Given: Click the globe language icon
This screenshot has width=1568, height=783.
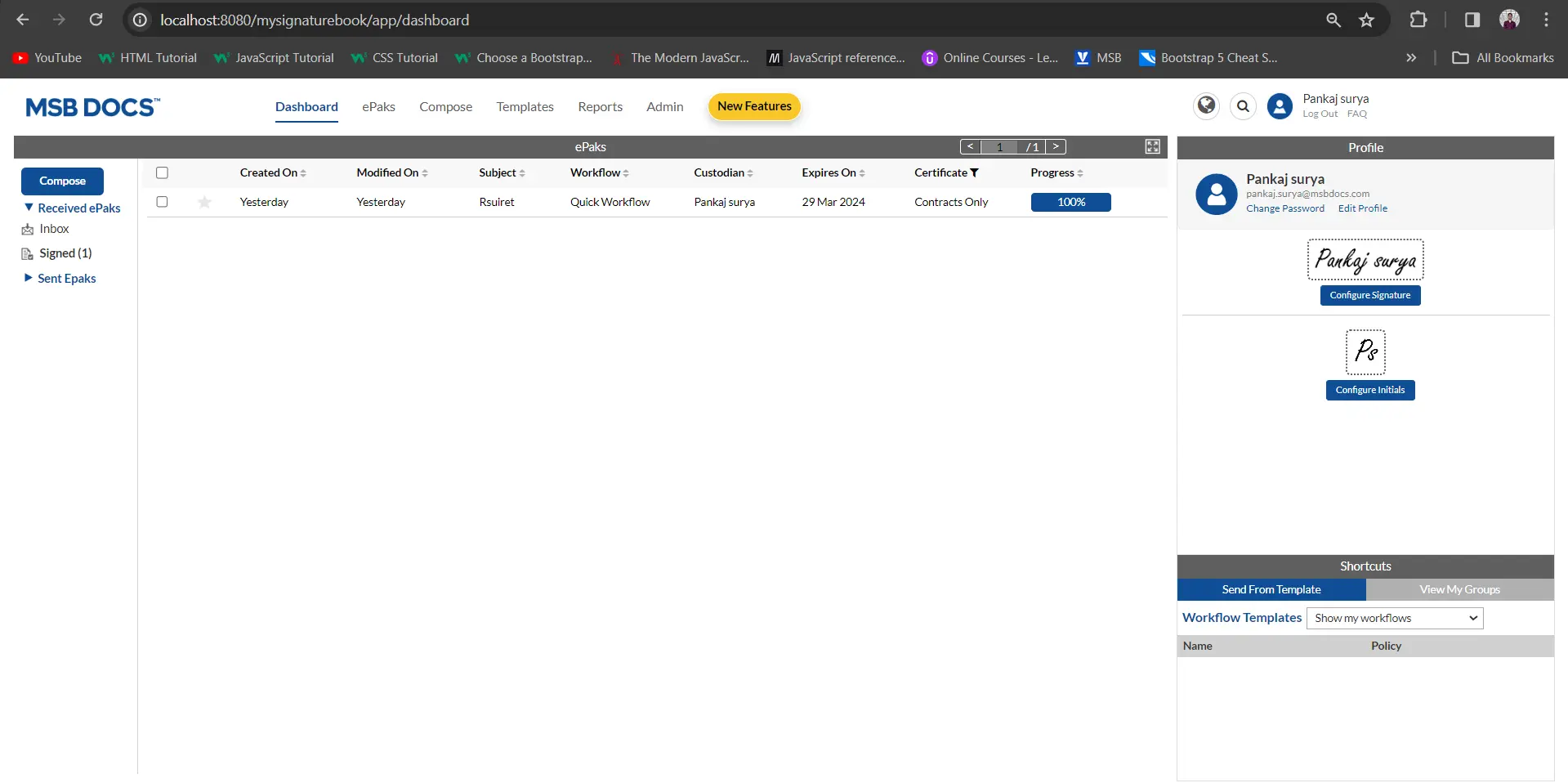Looking at the screenshot, I should point(1206,106).
